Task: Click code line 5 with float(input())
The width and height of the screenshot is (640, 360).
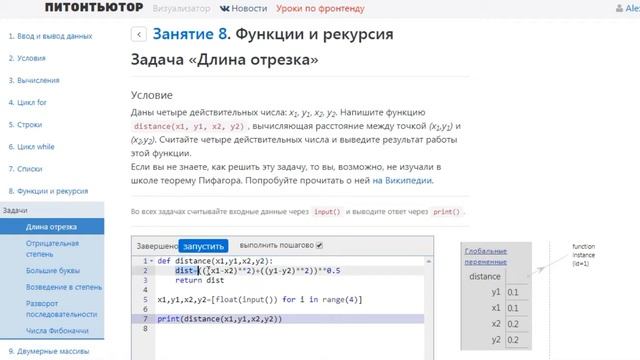Action: pyautogui.click(x=260, y=300)
